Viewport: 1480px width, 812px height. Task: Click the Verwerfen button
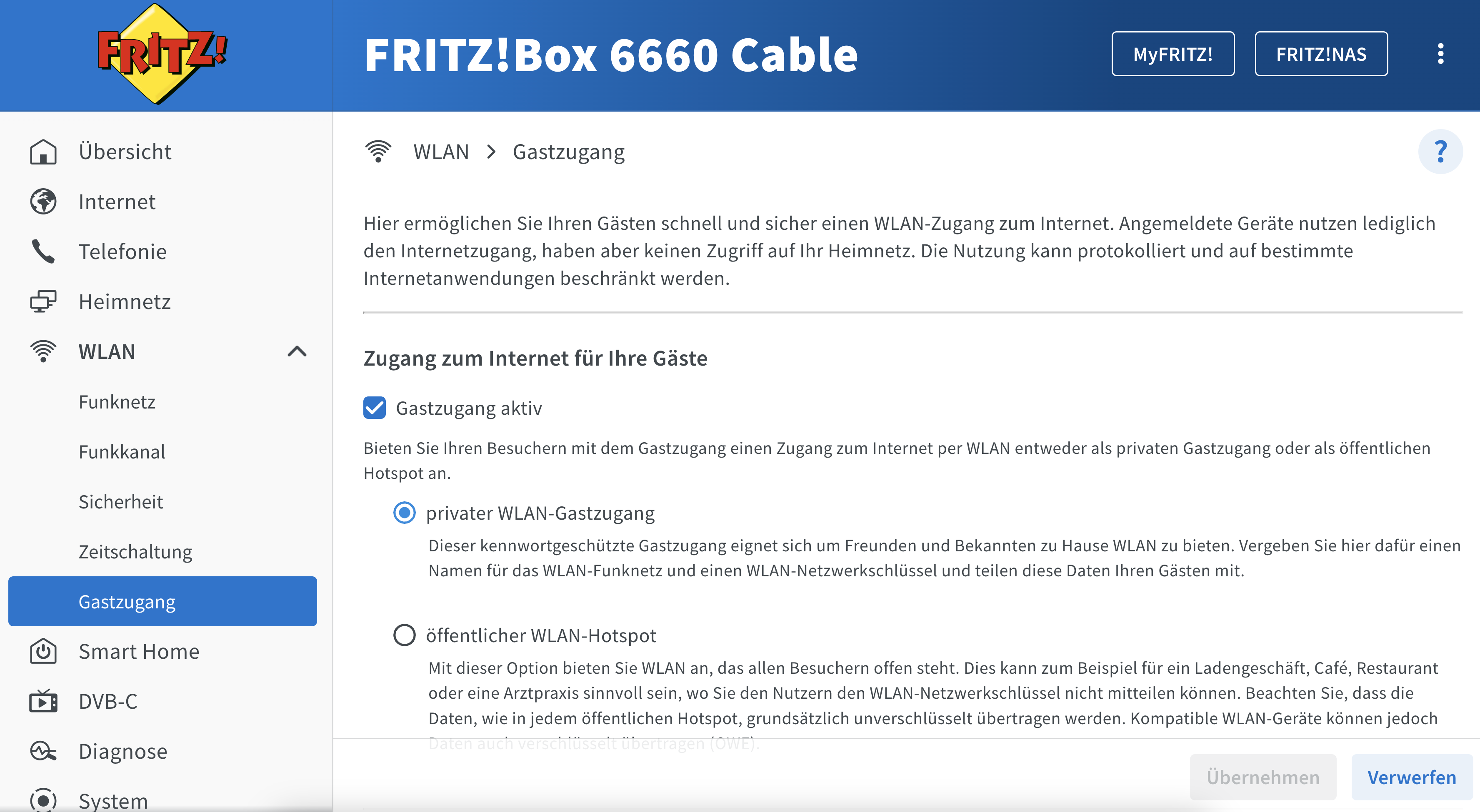pyautogui.click(x=1412, y=777)
